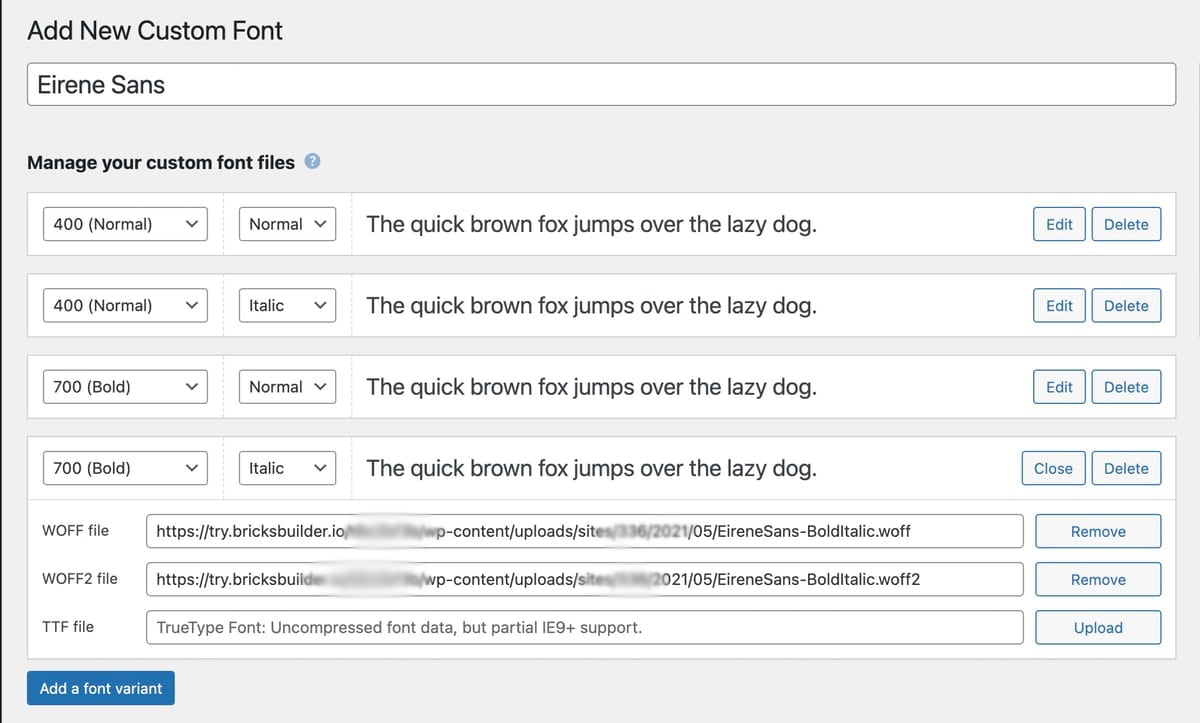Viewport: 1200px width, 723px height.
Task: Click Add a font variant button
Action: click(101, 688)
